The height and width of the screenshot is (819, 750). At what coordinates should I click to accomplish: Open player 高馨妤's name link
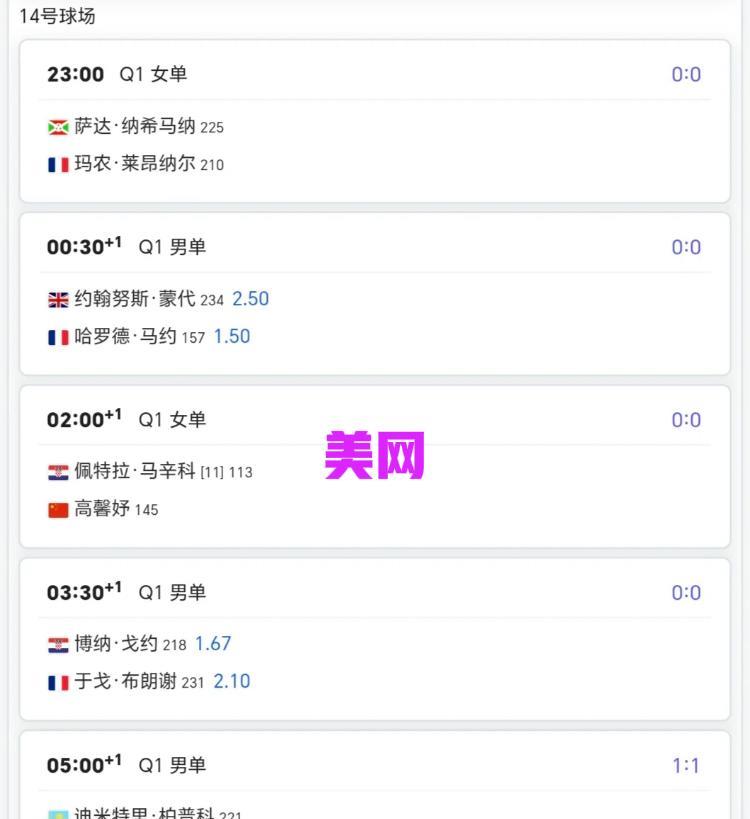coord(102,509)
